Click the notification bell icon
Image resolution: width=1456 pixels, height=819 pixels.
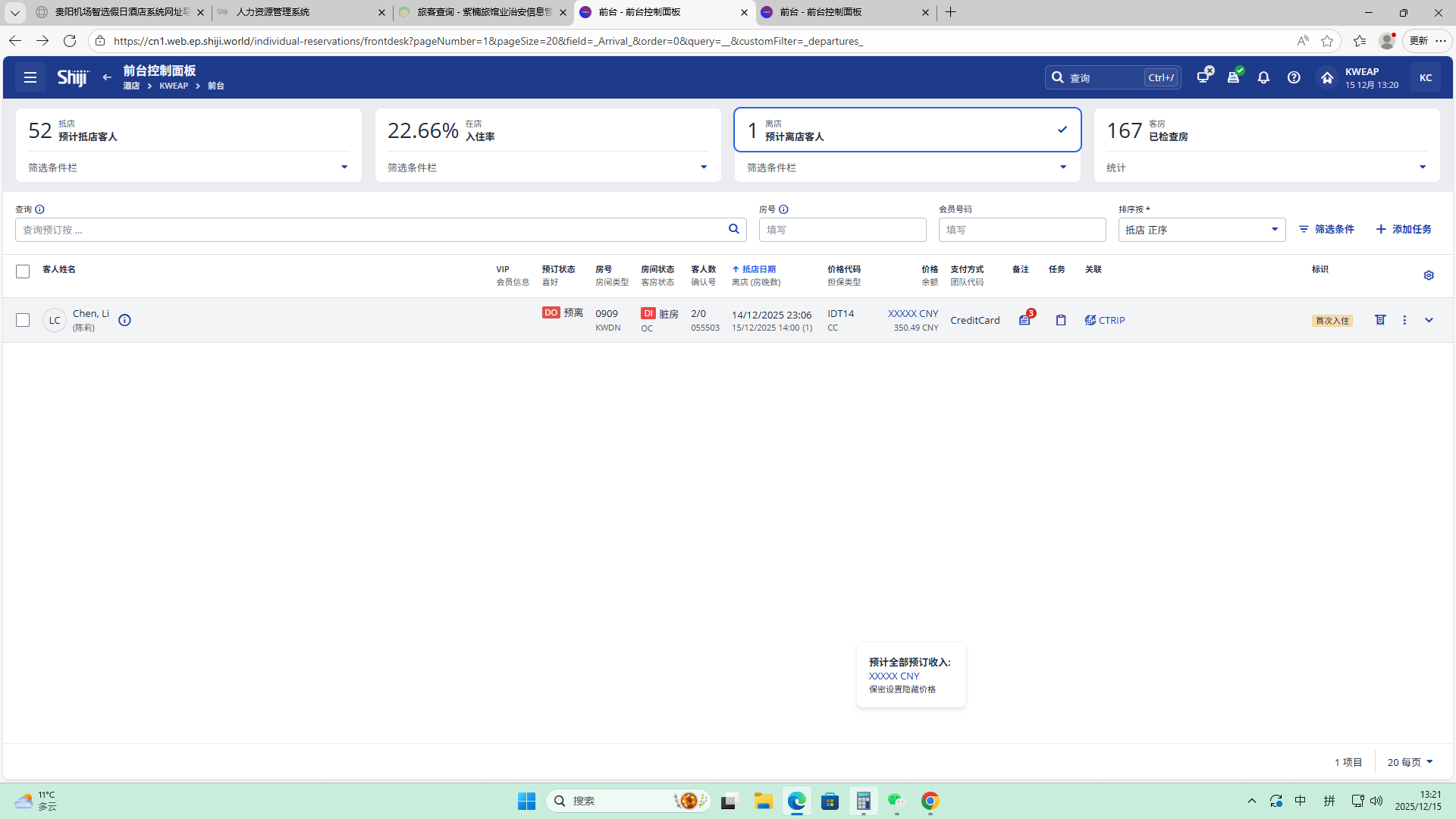(1263, 77)
